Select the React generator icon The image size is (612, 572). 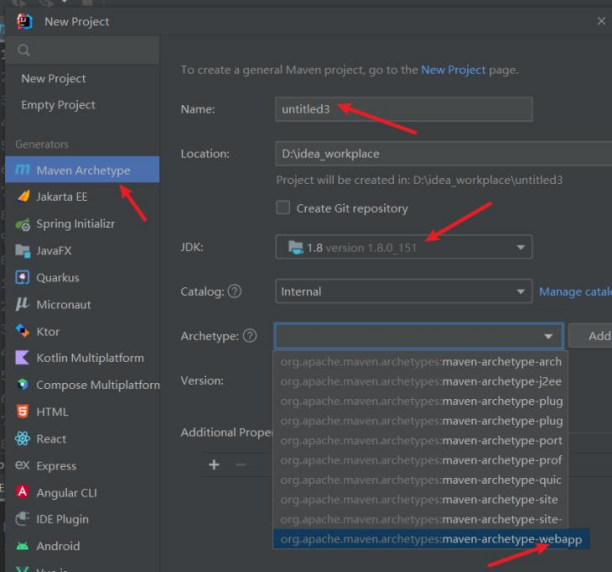[23, 439]
